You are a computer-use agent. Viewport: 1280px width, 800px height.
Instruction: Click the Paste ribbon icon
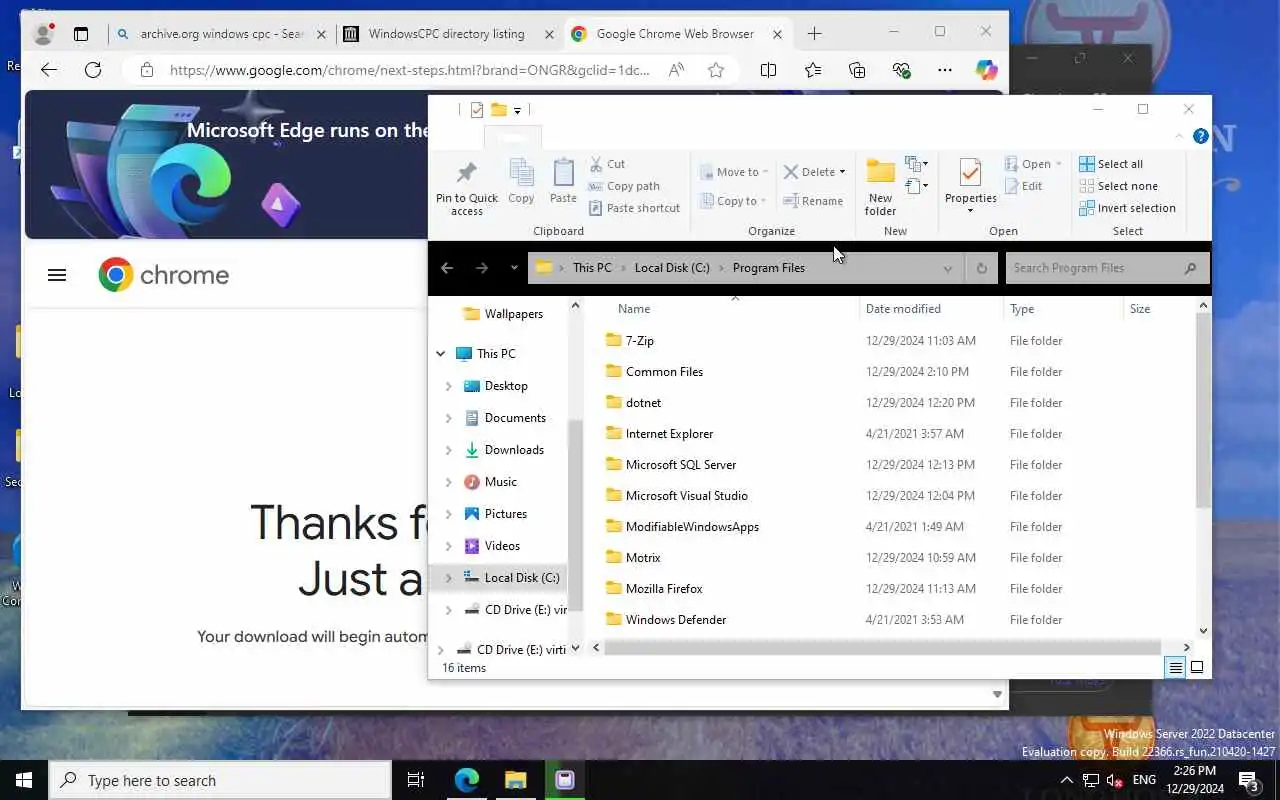click(x=563, y=181)
